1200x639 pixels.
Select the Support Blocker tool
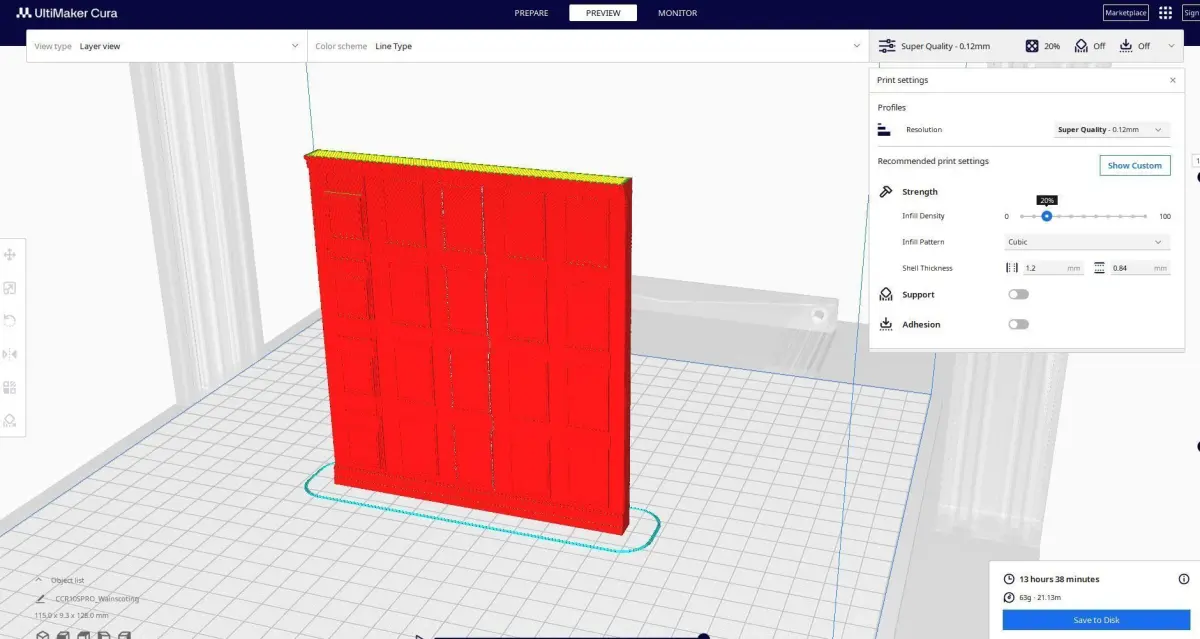click(x=10, y=420)
